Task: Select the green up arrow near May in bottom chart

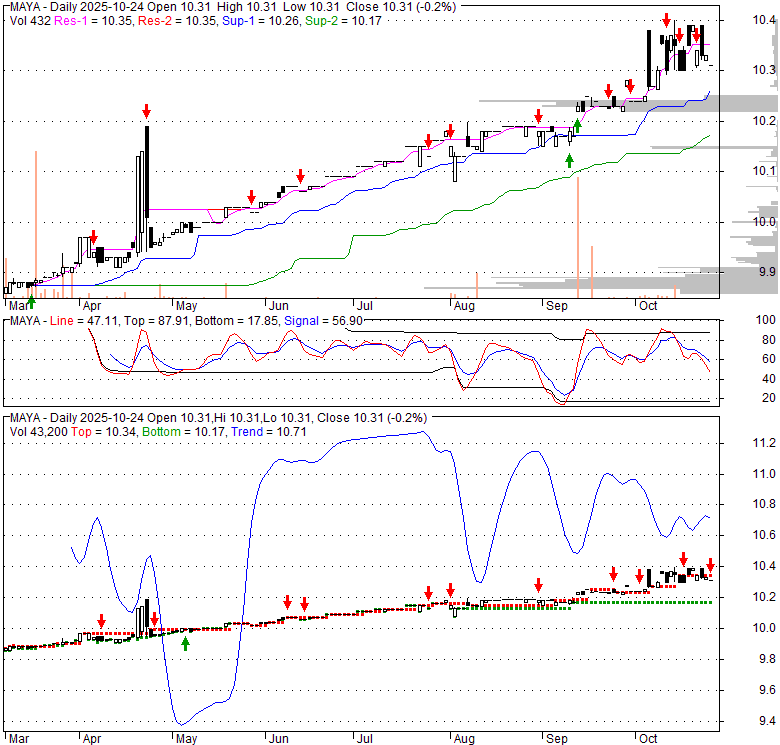Action: 185,643
